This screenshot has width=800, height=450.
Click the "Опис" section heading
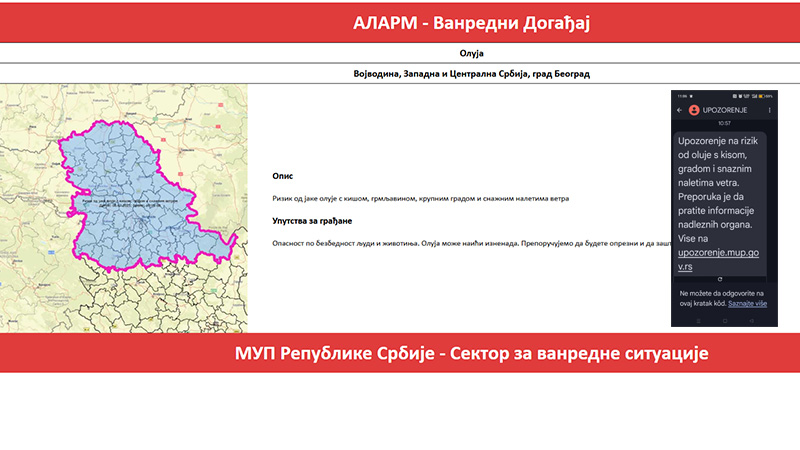283,174
